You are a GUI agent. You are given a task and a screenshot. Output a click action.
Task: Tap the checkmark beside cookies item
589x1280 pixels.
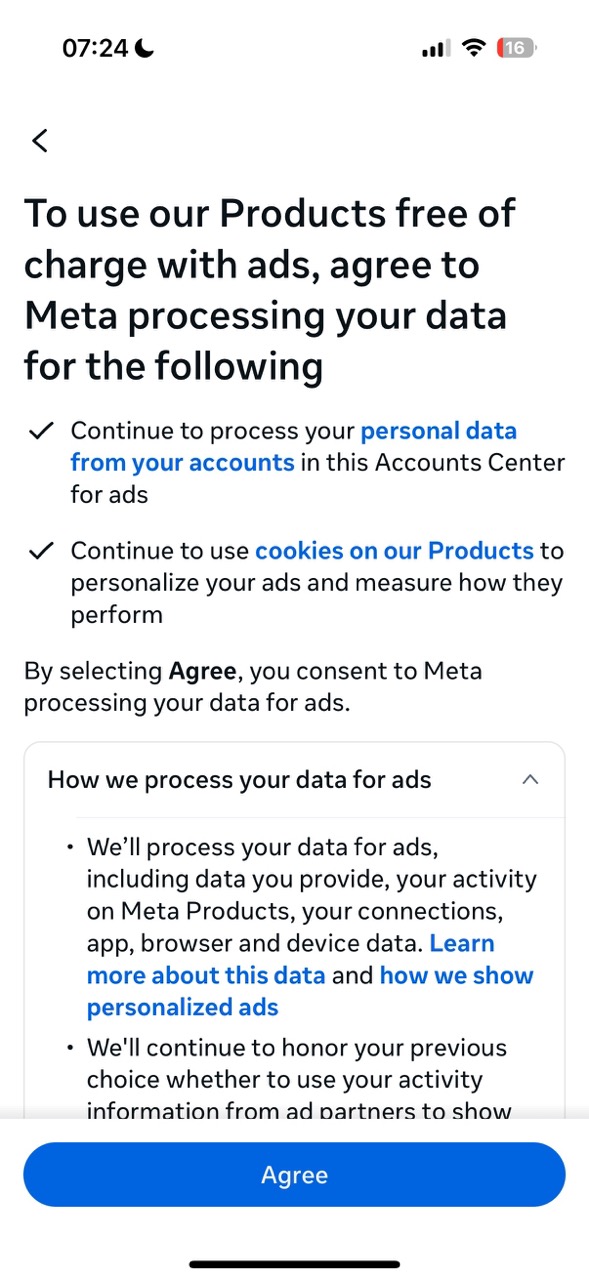[40, 551]
